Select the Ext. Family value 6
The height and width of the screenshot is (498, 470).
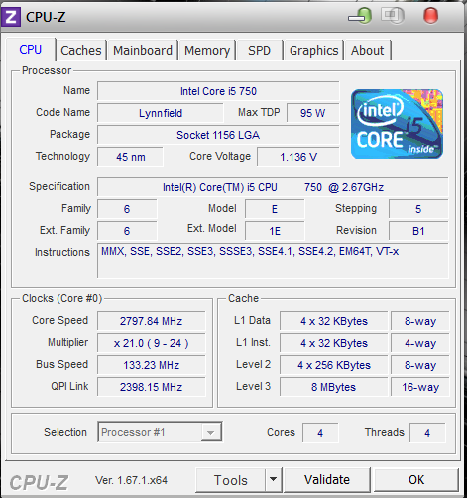tap(127, 231)
